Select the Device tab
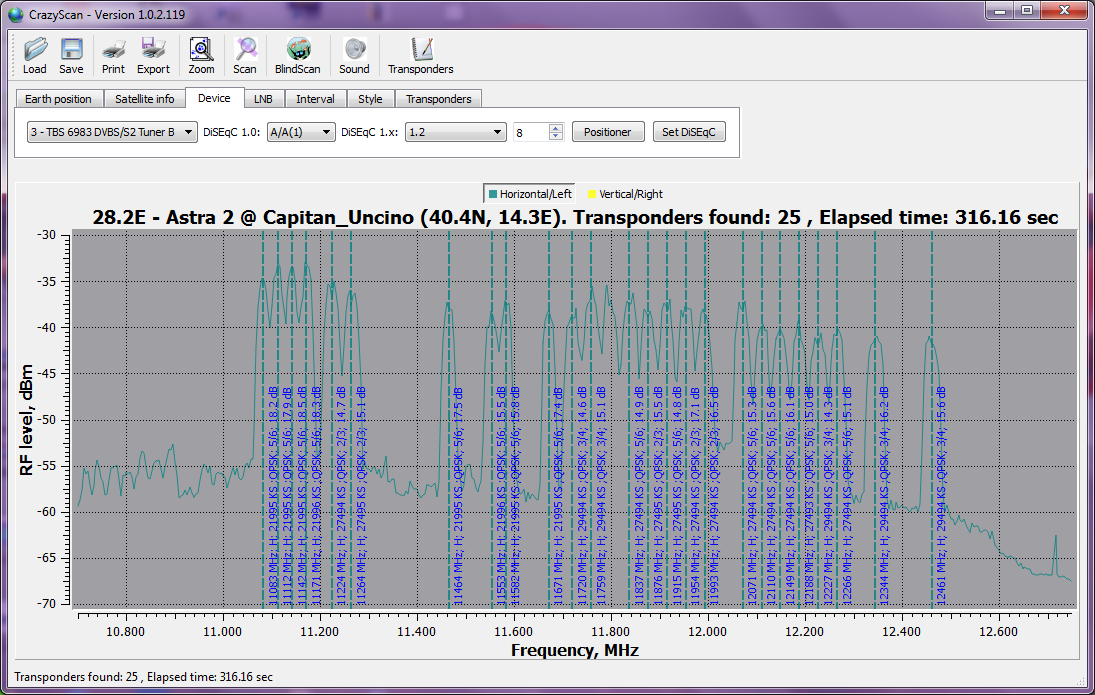This screenshot has width=1095, height=695. [x=214, y=98]
